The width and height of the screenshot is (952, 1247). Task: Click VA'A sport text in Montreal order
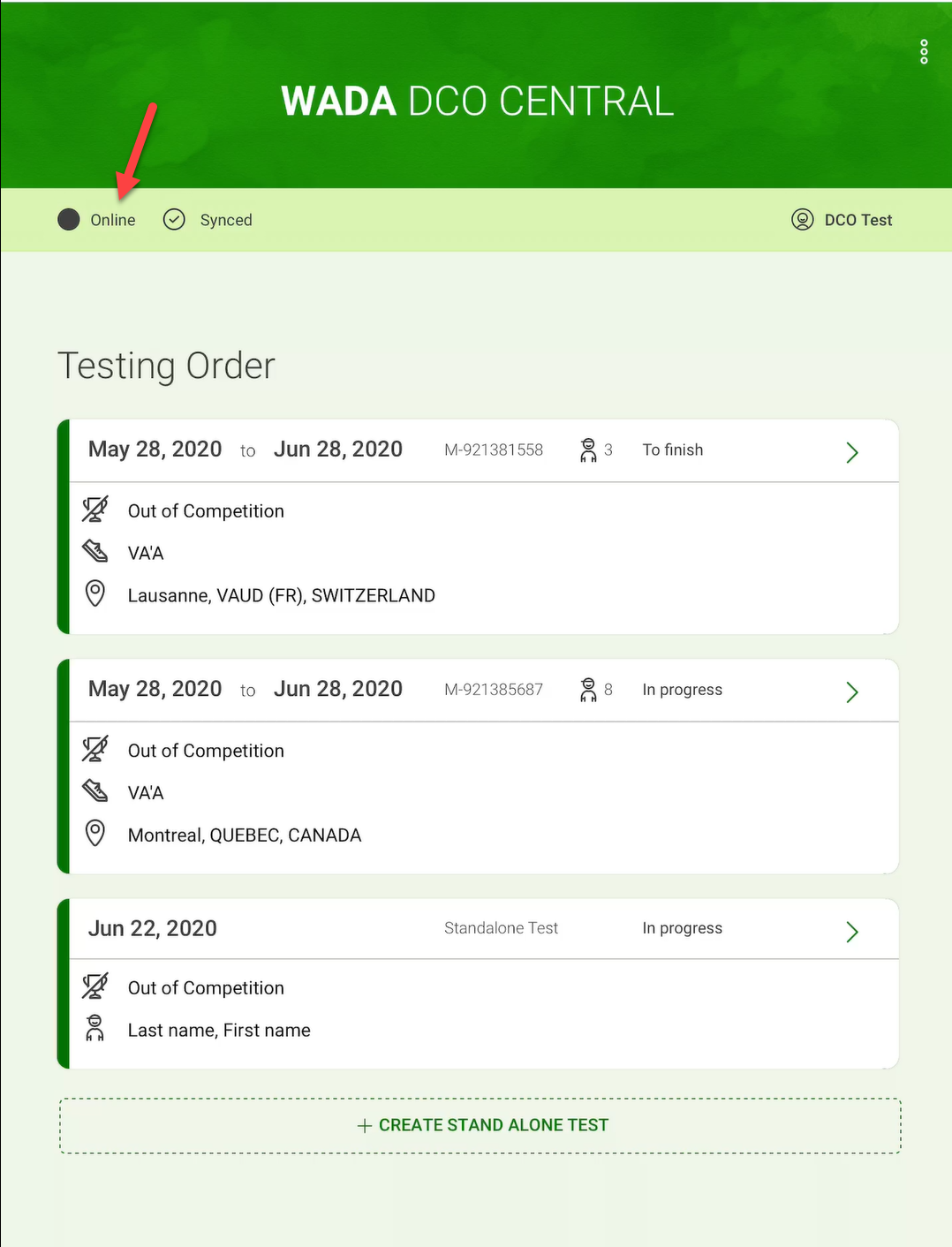[146, 792]
